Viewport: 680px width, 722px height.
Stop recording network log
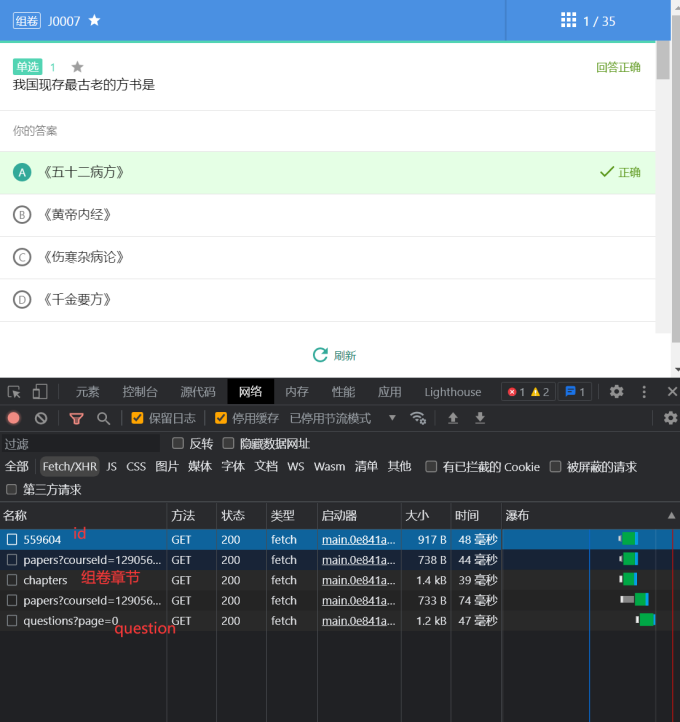tap(14, 418)
